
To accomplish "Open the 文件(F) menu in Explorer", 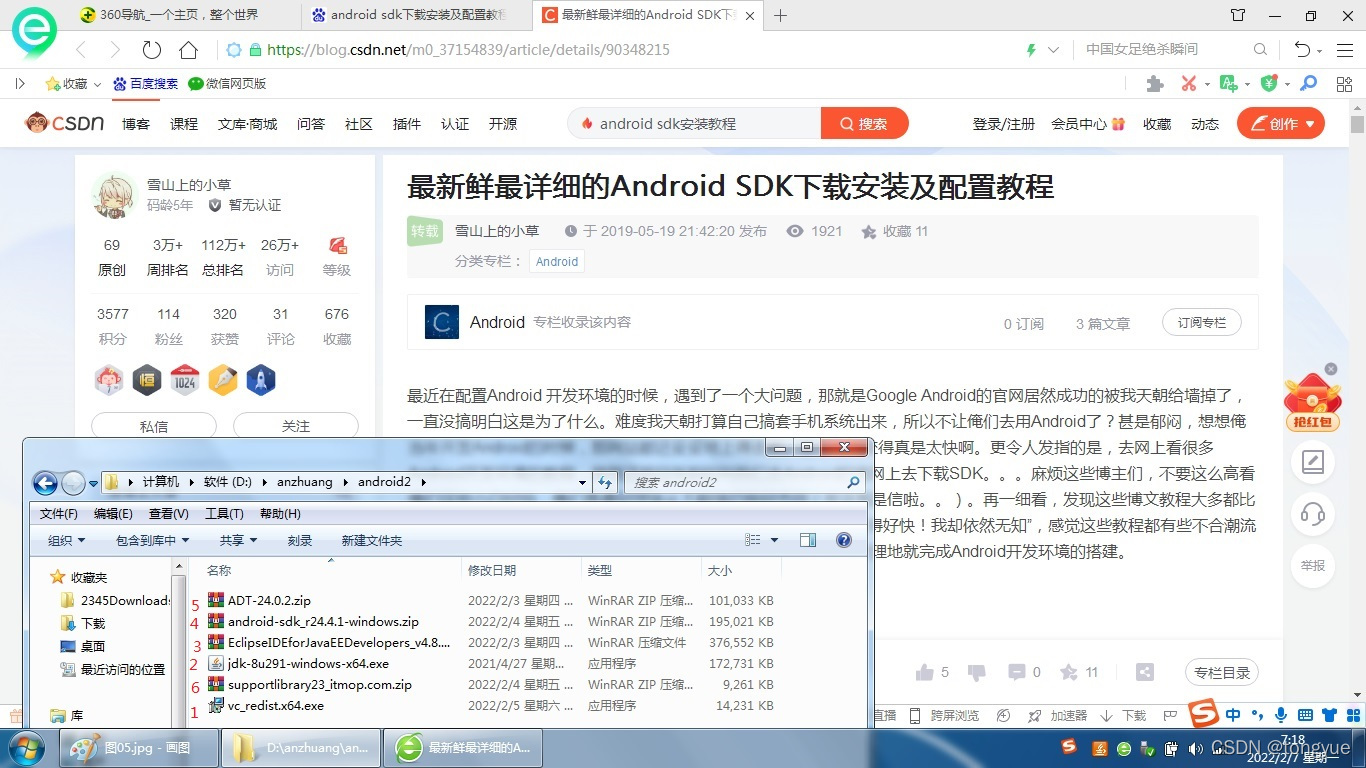I will pyautogui.click(x=58, y=514).
